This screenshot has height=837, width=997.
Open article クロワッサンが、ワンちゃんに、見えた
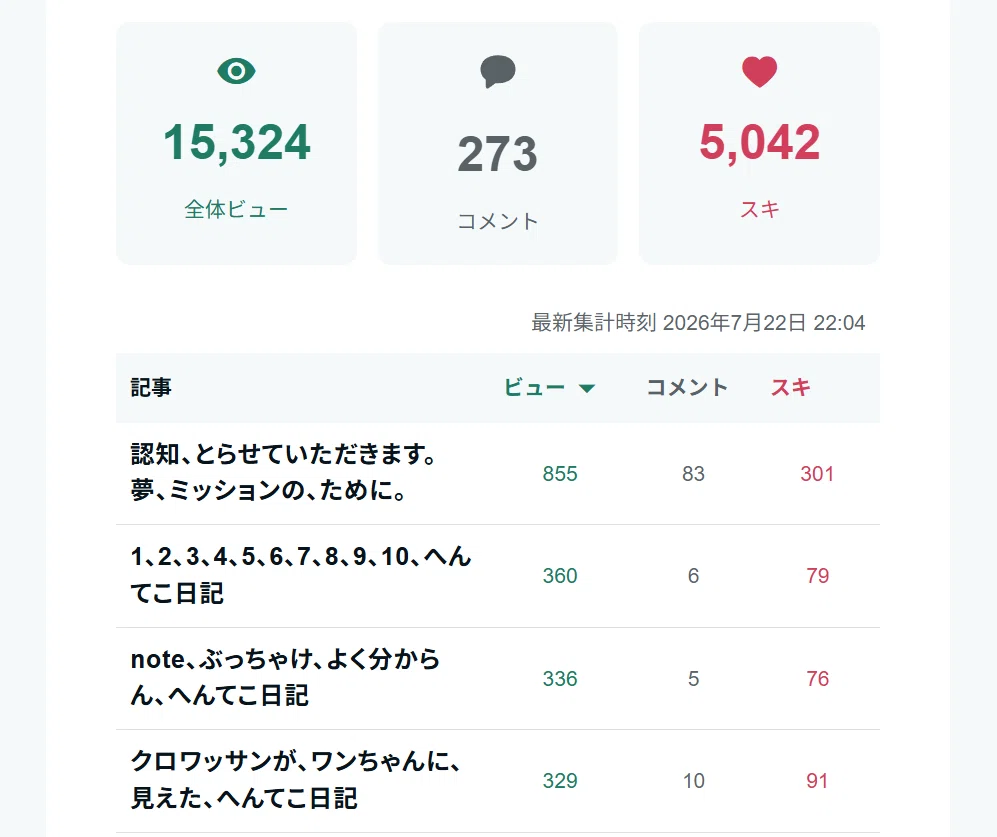pos(295,780)
